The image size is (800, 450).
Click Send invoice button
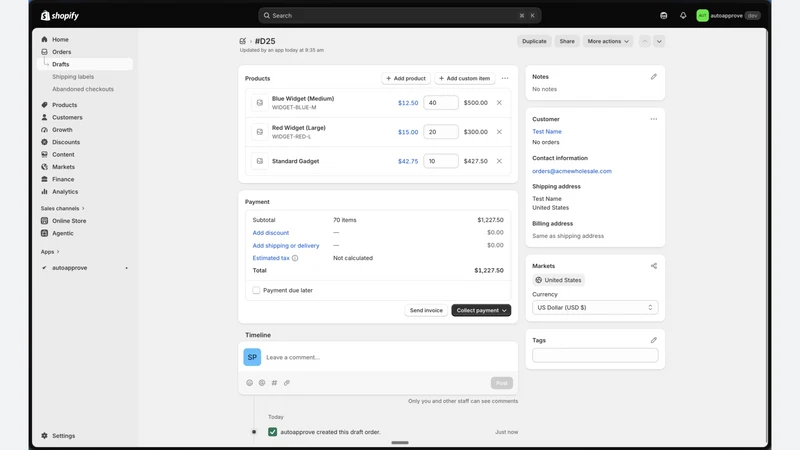(x=426, y=310)
